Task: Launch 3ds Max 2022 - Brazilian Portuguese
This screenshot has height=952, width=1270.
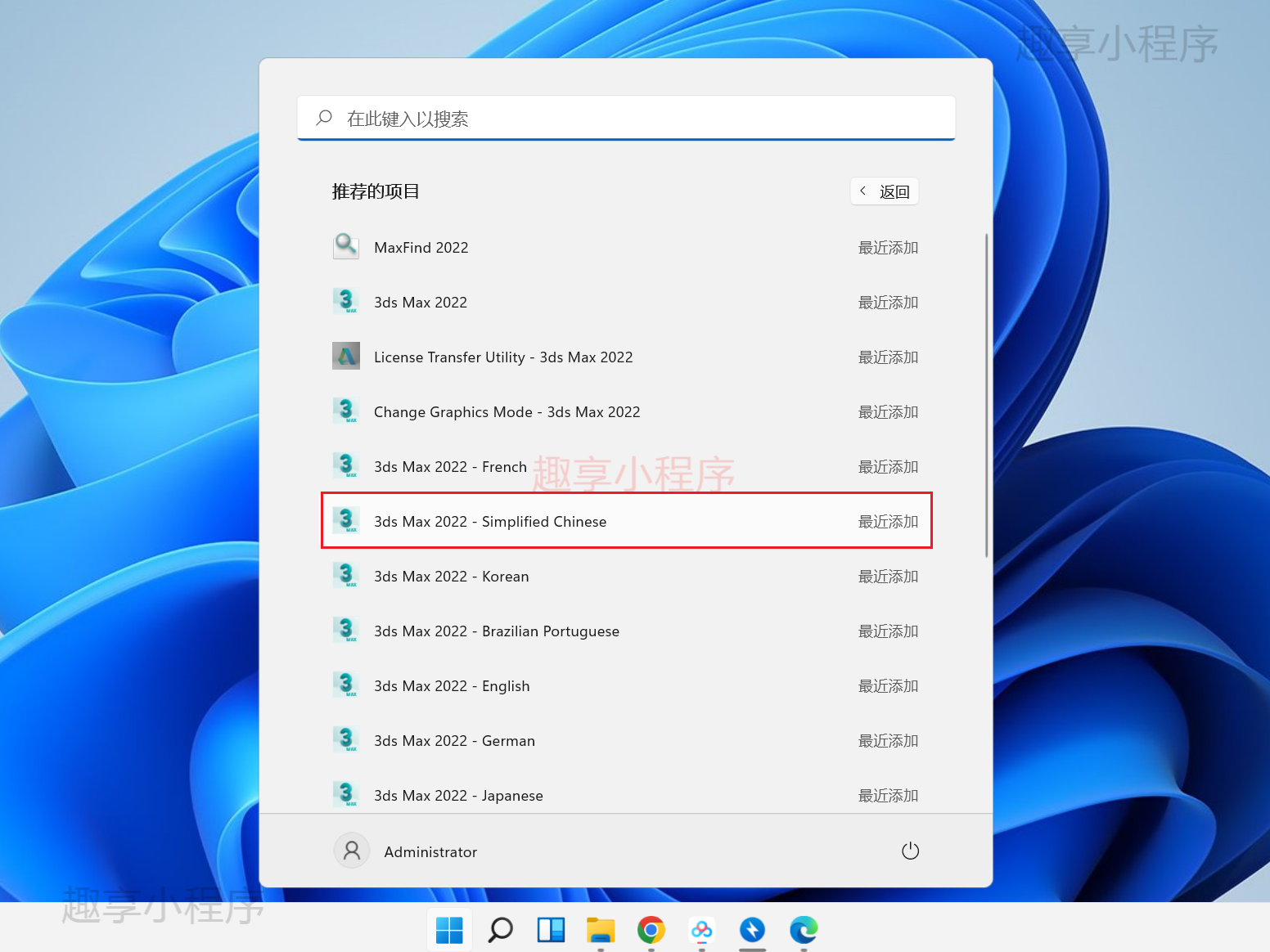Action: pyautogui.click(x=625, y=631)
